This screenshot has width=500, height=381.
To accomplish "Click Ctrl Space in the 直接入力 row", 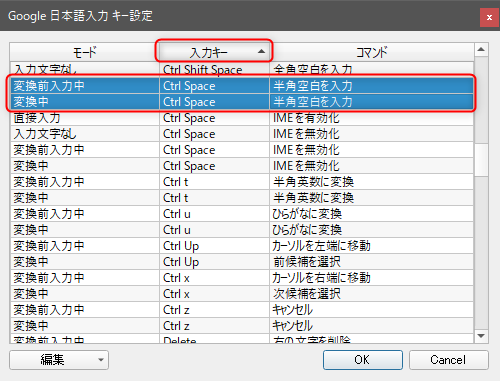I will 214,118.
